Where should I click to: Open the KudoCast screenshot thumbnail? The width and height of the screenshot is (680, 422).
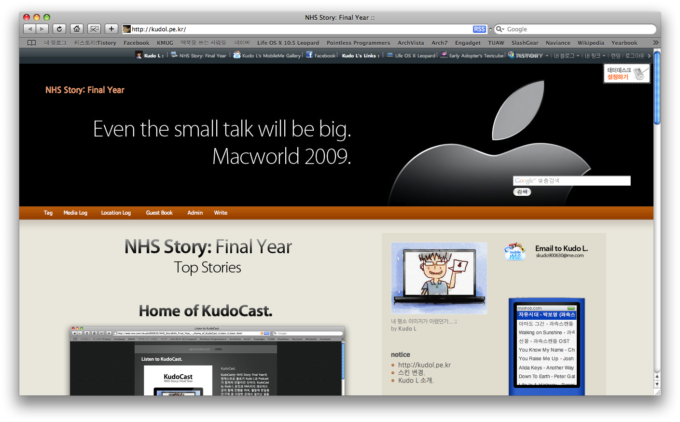(207, 361)
